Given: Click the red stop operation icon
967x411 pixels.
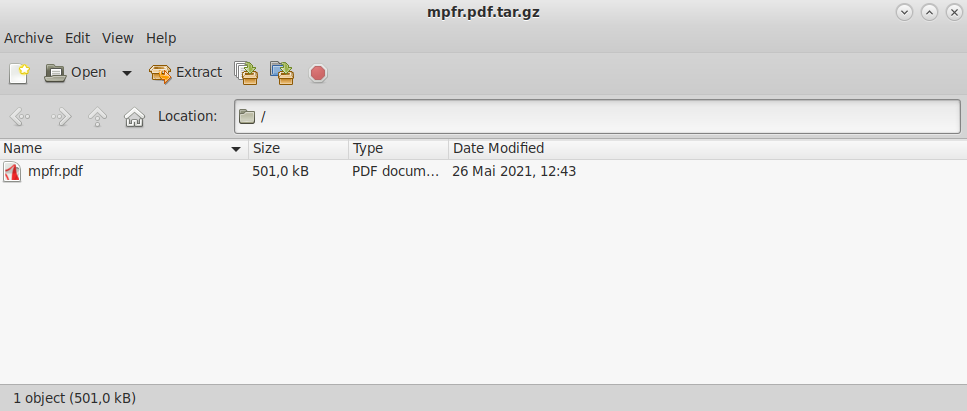Looking at the screenshot, I should click(318, 73).
